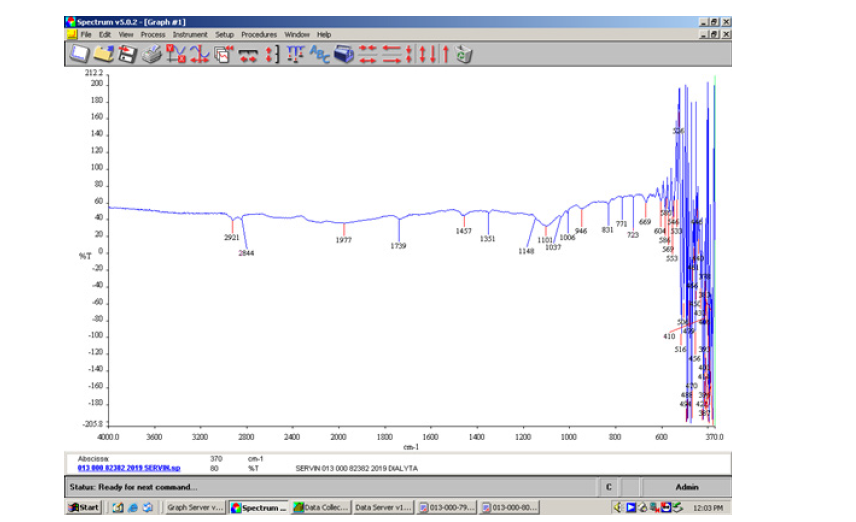Open the View menu
The image size is (856, 522).
[x=126, y=34]
